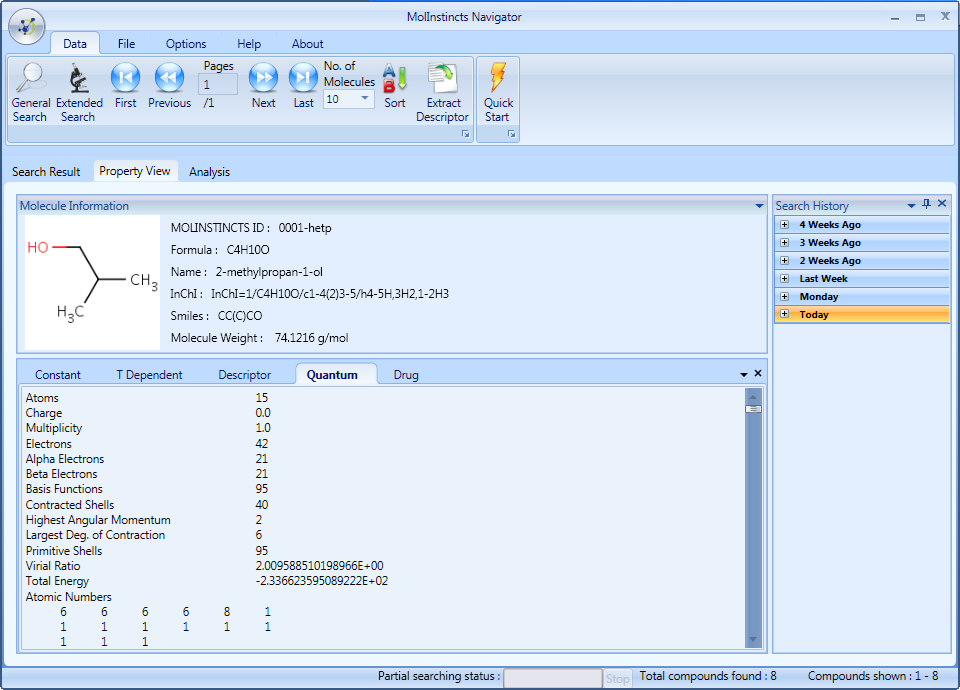
Task: Click scrollbar up arrow in Quantum list
Action: click(754, 397)
